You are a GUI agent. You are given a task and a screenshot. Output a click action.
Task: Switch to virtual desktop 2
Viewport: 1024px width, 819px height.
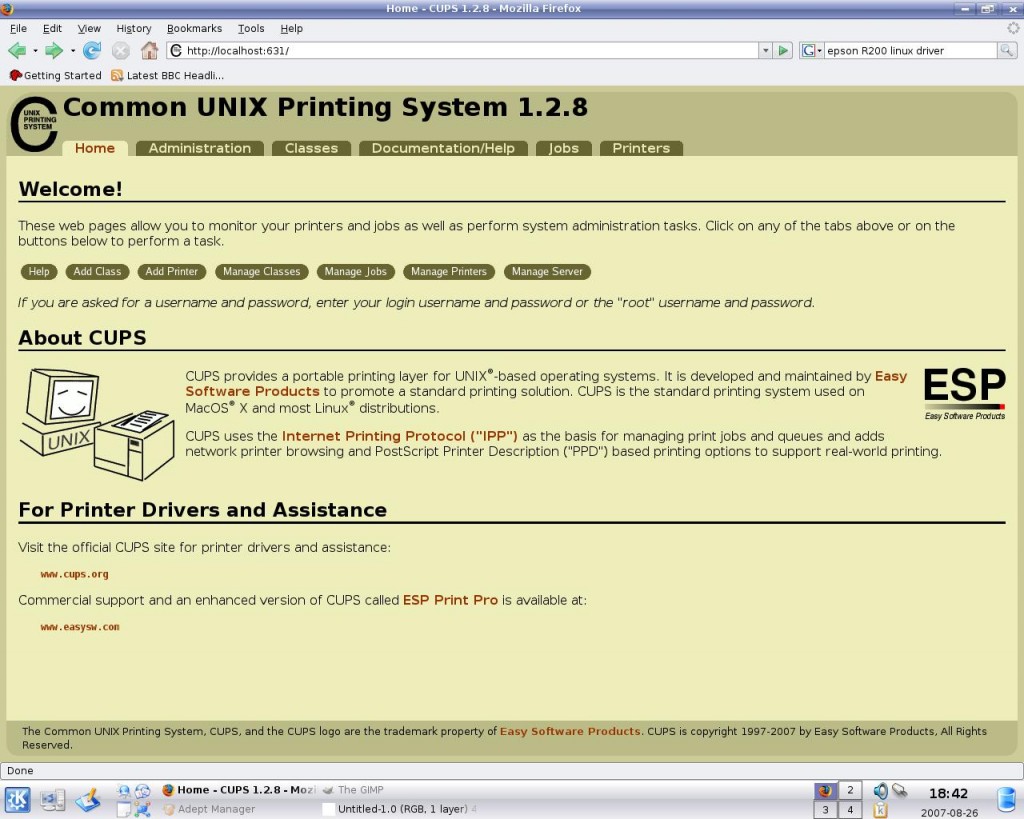[x=850, y=790]
